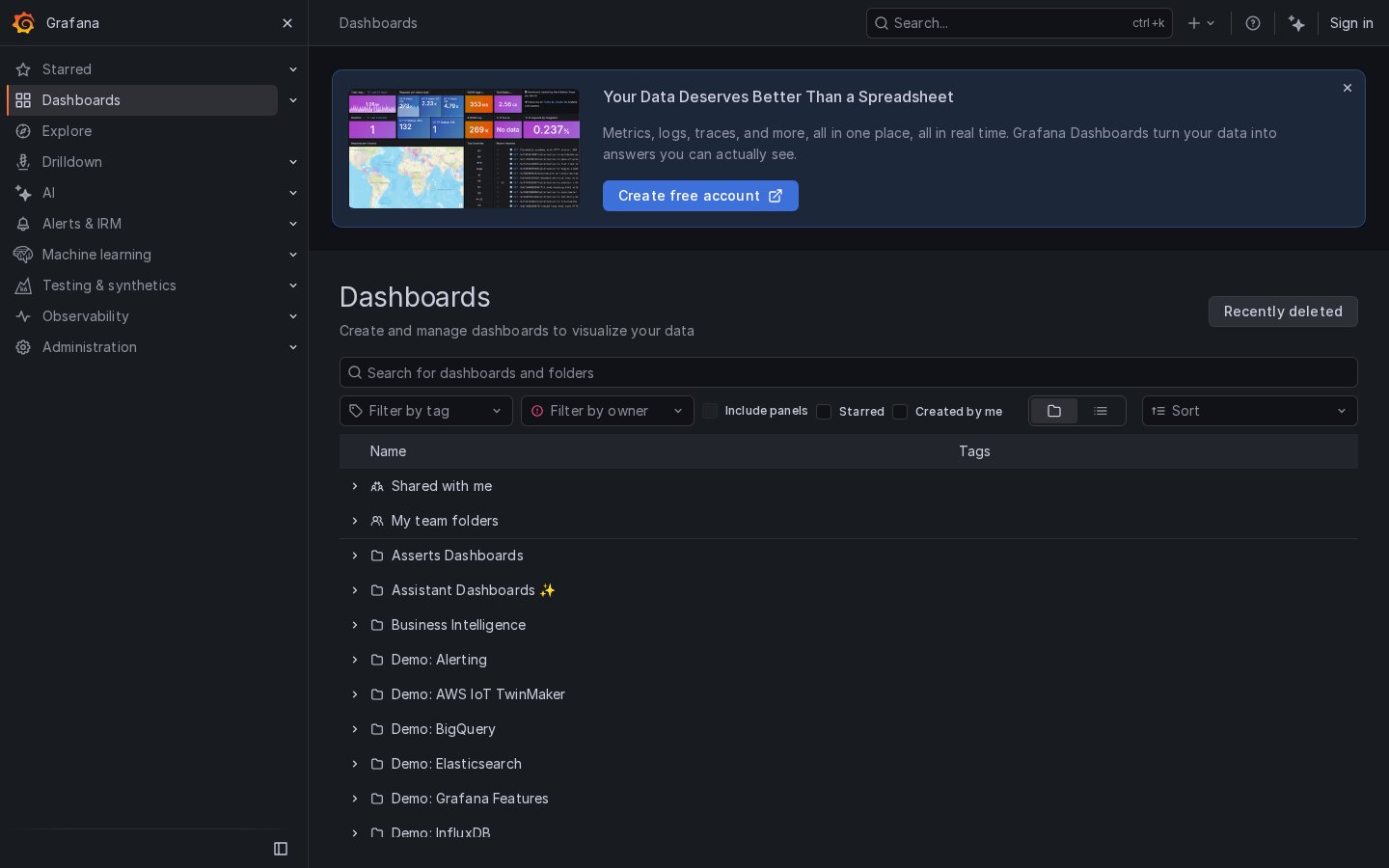This screenshot has height=868, width=1389.
Task: Click the Alerts & IRM bell icon
Action: [x=23, y=224]
